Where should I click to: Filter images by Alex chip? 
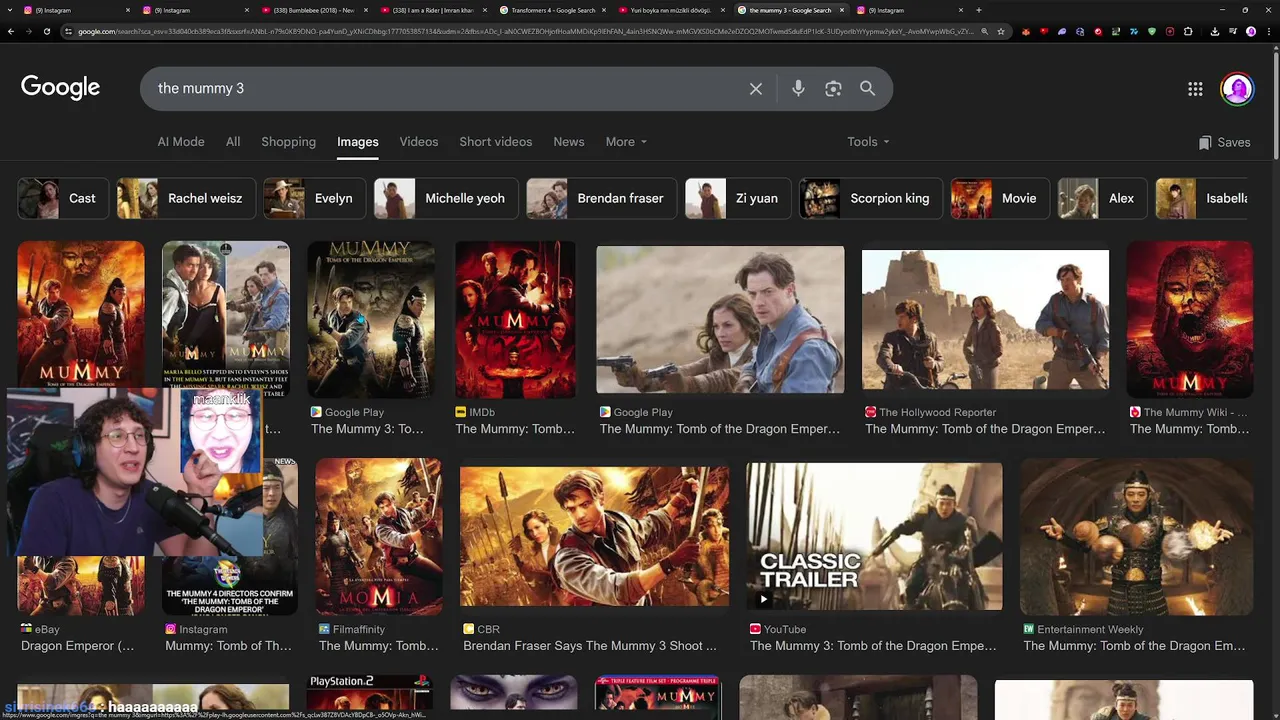(x=1102, y=198)
